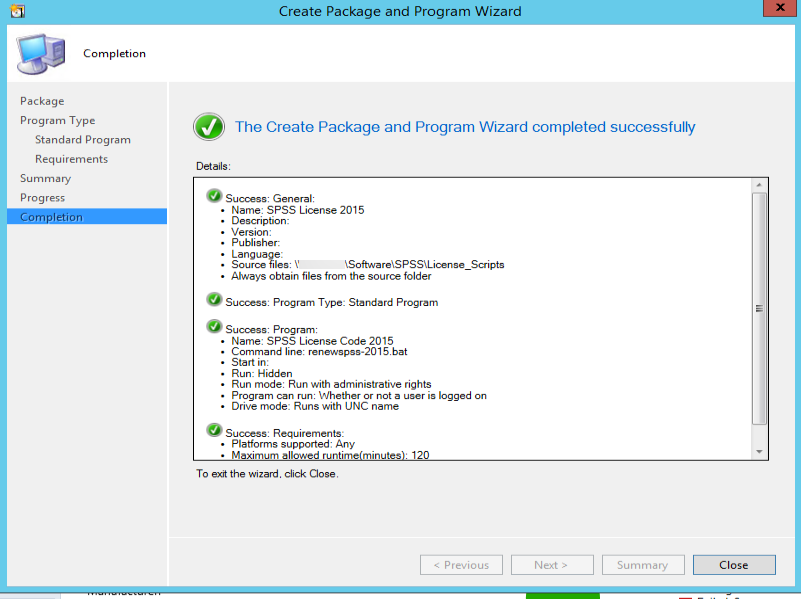Click 'Always obtain files from the source folder'
This screenshot has height=599, width=801.
click(331, 276)
